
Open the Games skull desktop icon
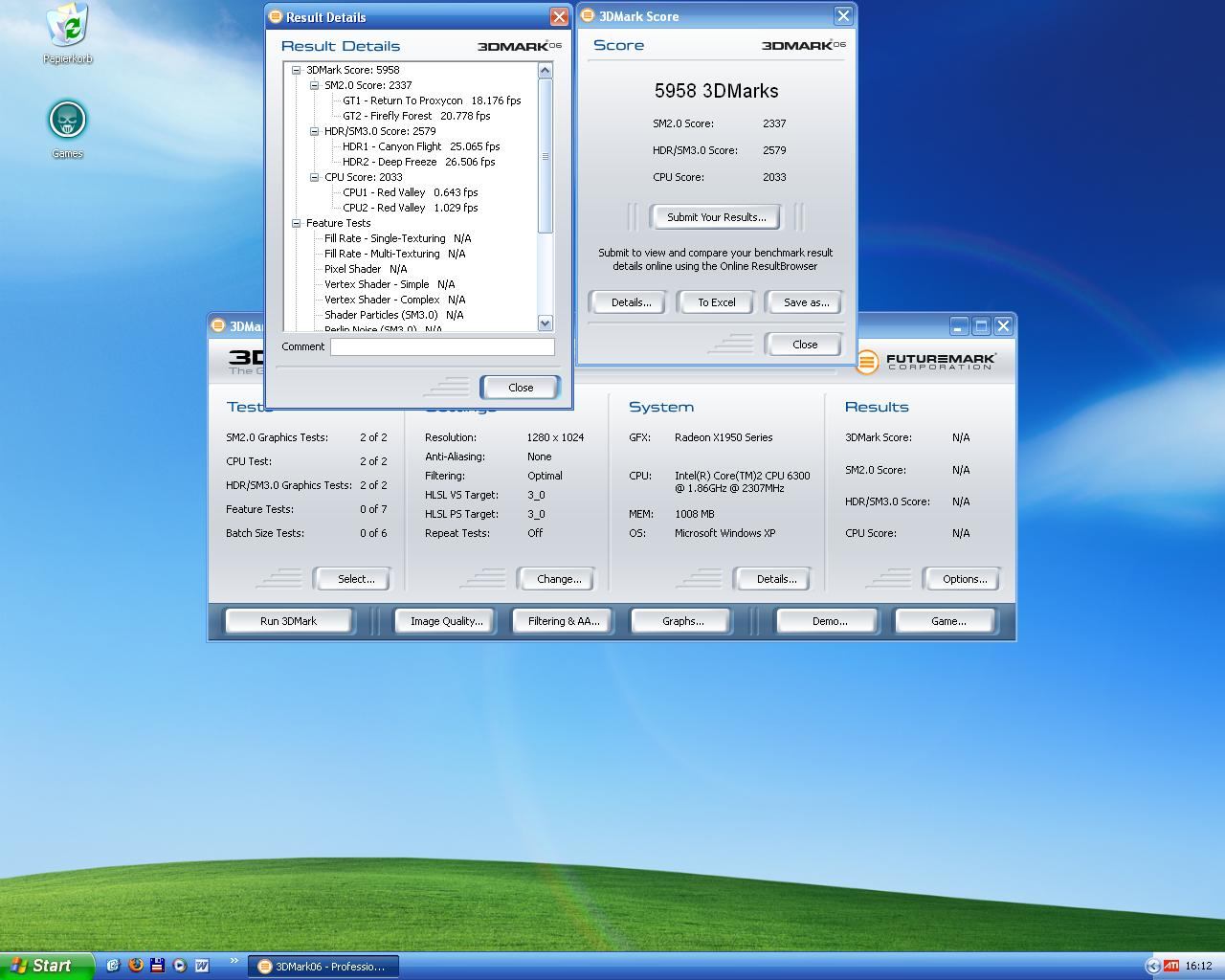[67, 129]
